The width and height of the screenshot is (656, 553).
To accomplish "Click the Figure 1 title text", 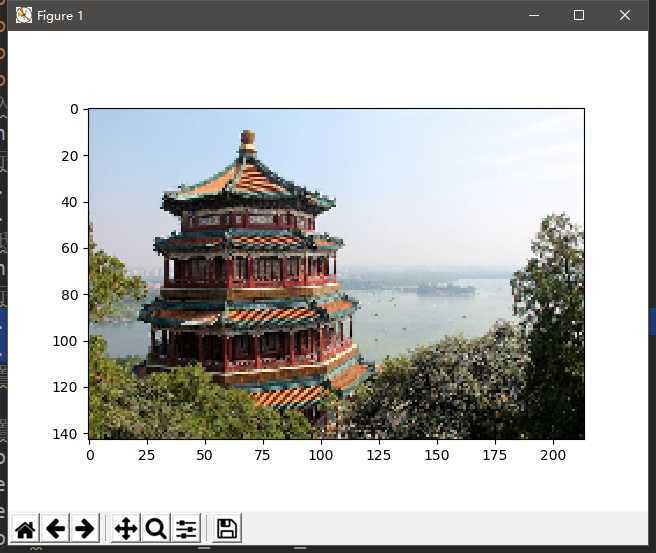I will point(60,16).
